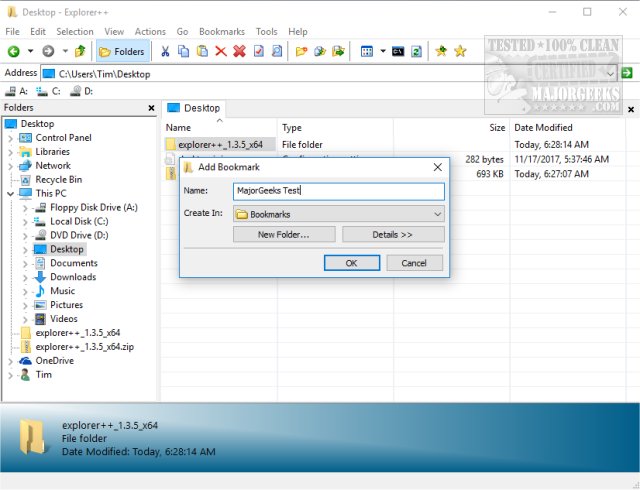
Task: Open the command prompt toolbar icon
Action: pos(397,51)
